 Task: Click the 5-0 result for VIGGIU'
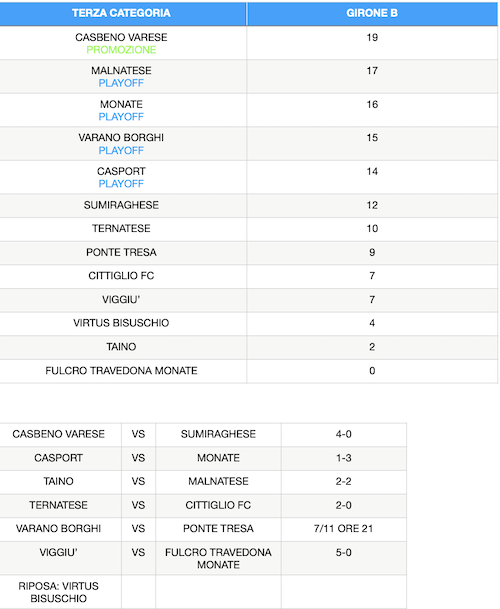[x=344, y=552]
